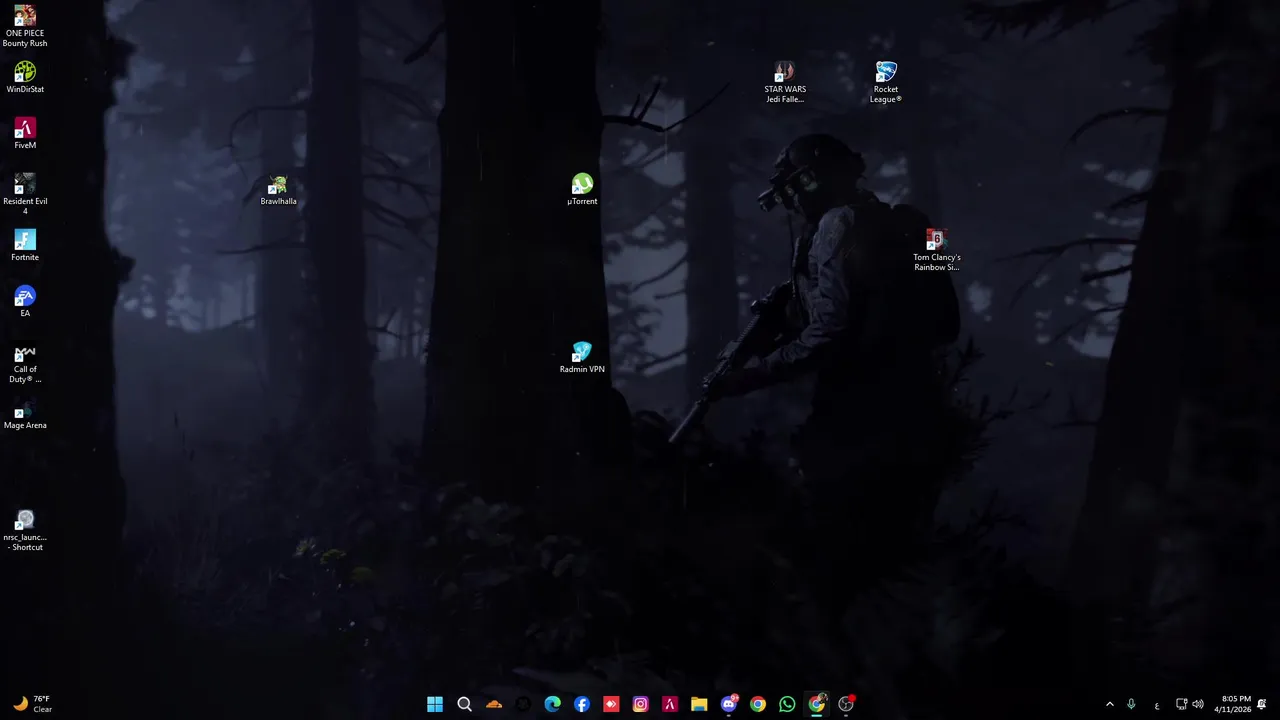Select the FiveM desktop shortcut
This screenshot has height=720, width=1280.
pos(25,133)
